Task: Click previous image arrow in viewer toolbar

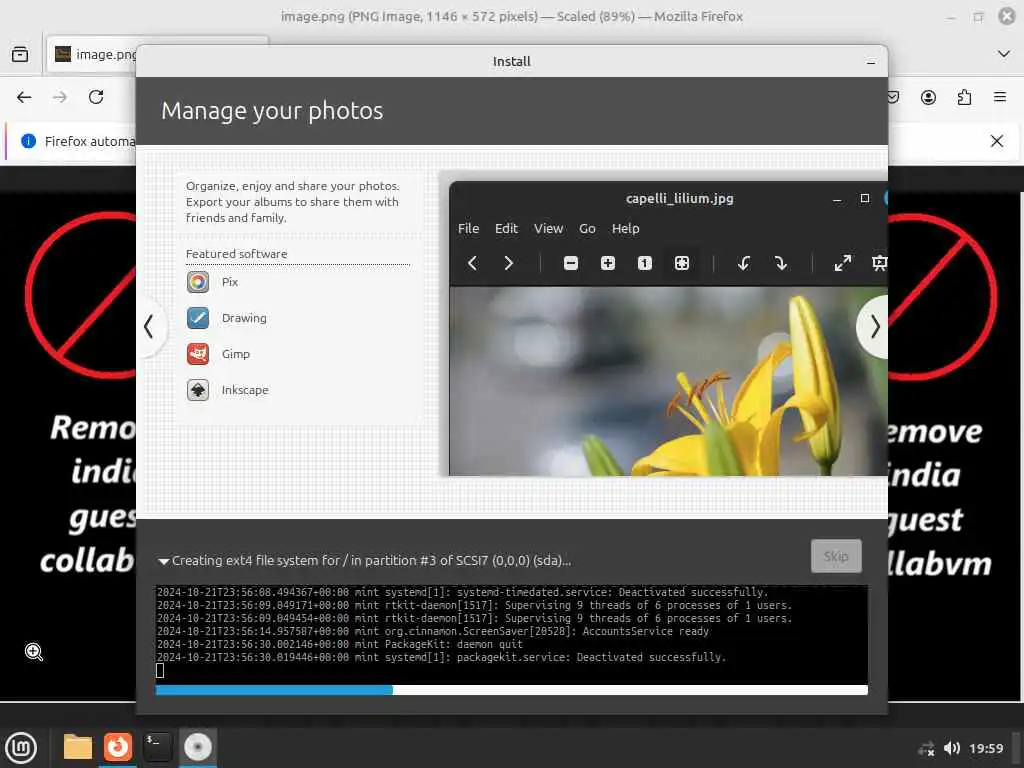Action: pos(472,263)
